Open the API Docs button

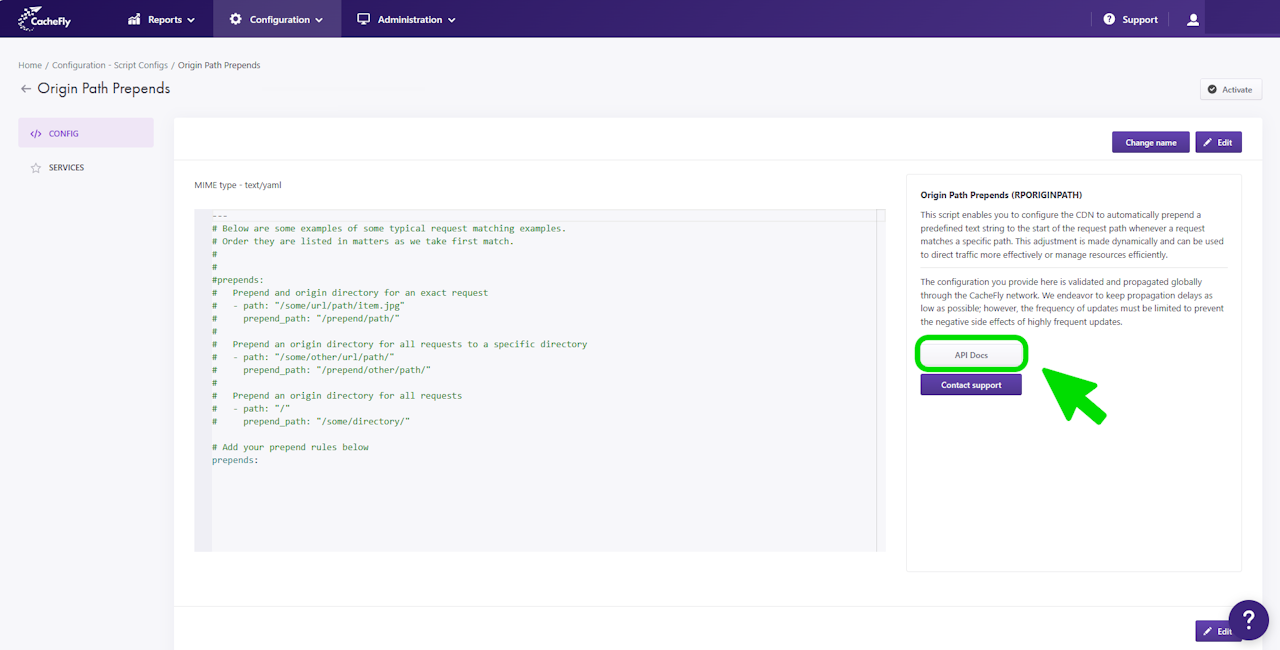point(971,355)
